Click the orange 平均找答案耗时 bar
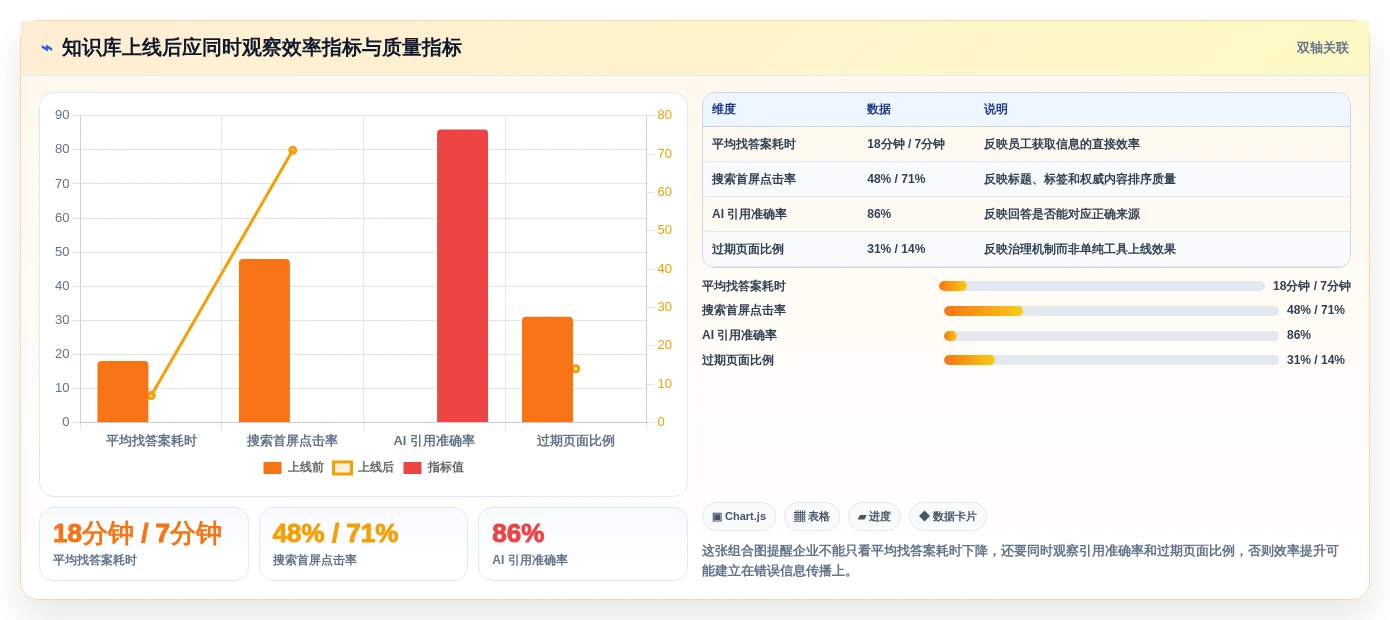The height and width of the screenshot is (620, 1390). (x=123, y=391)
